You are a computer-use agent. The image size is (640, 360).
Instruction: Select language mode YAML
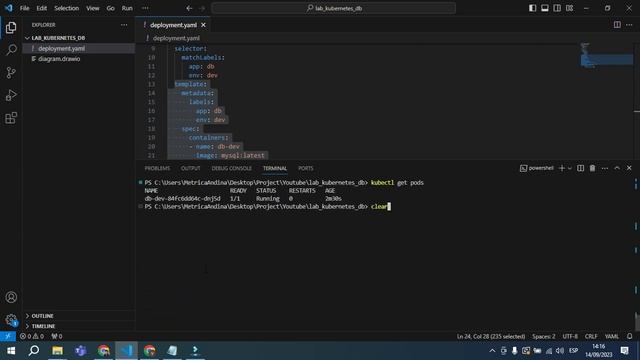(x=611, y=336)
